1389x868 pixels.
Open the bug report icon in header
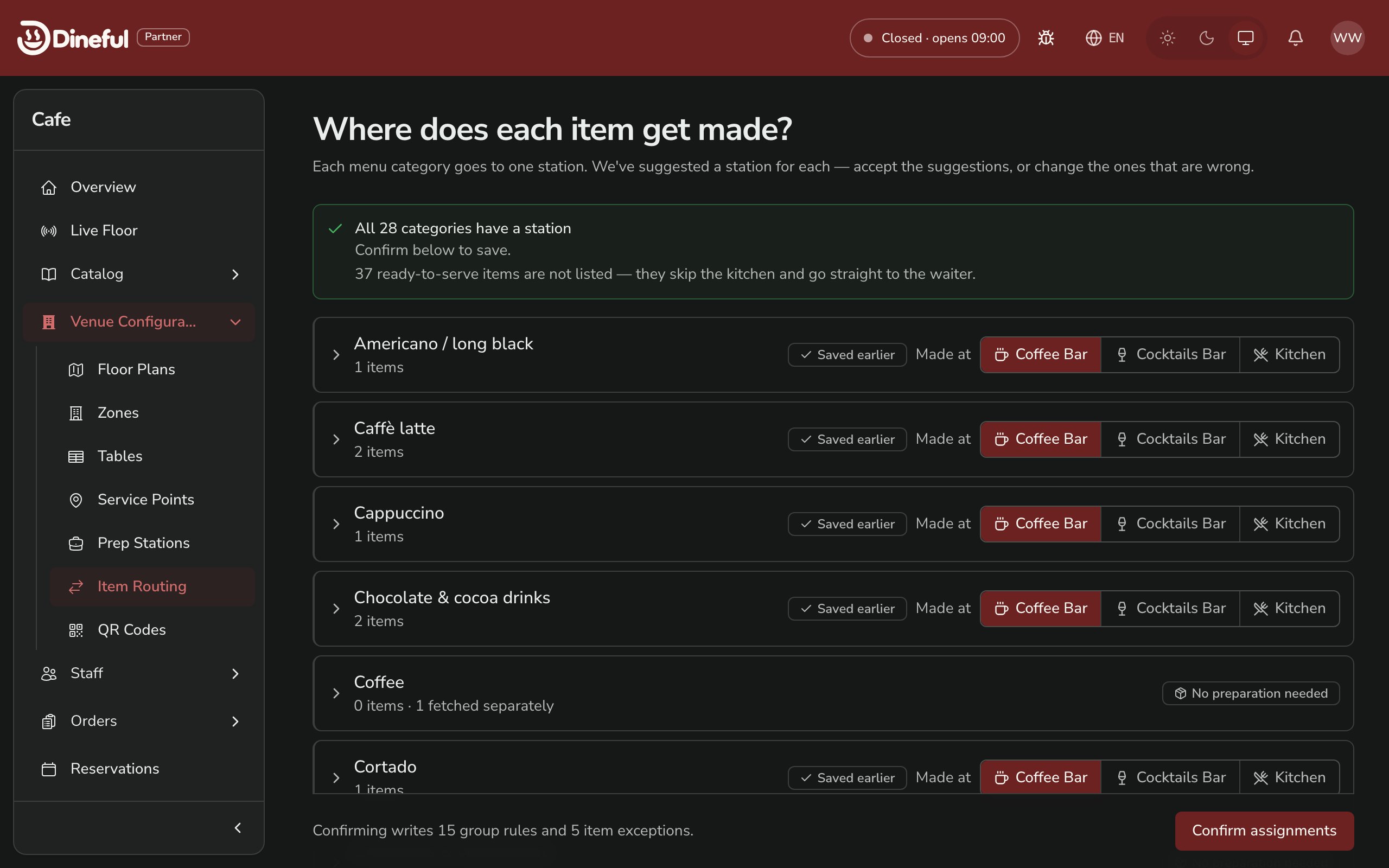(1046, 38)
